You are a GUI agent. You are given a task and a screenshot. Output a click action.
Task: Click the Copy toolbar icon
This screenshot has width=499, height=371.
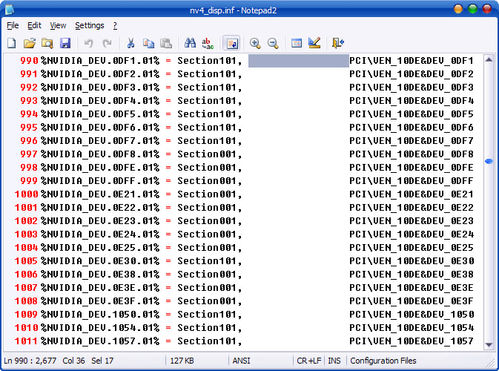click(x=148, y=43)
